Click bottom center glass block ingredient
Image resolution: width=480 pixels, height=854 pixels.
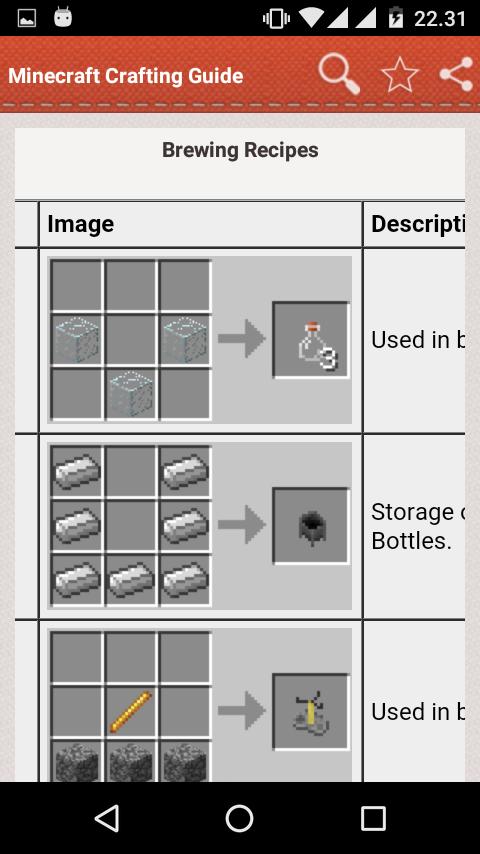pyautogui.click(x=131, y=394)
